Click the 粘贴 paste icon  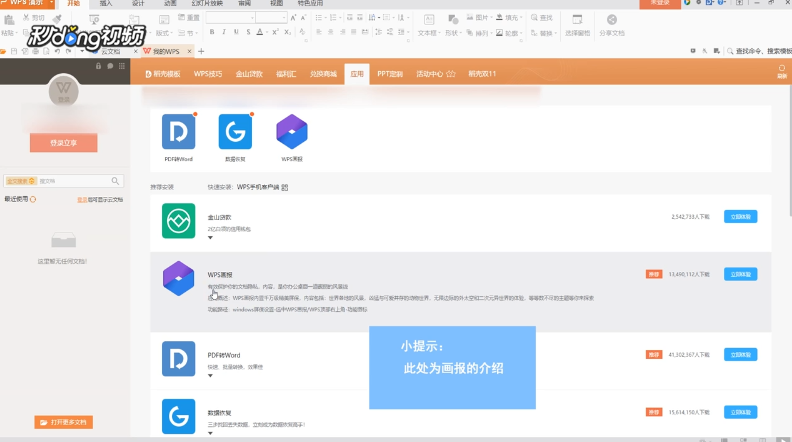coord(9,20)
